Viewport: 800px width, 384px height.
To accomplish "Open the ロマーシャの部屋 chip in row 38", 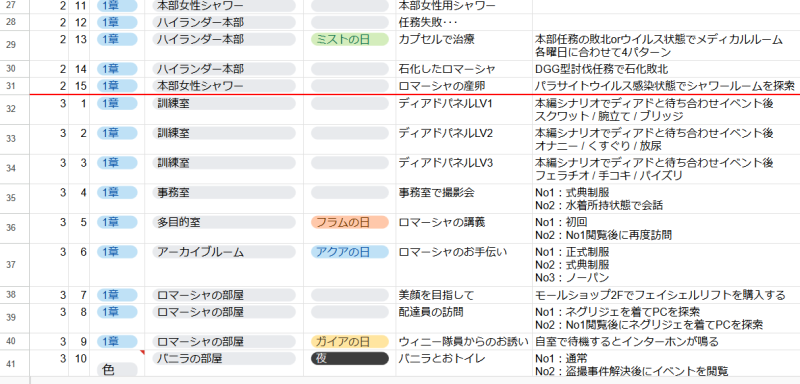I will coord(224,295).
